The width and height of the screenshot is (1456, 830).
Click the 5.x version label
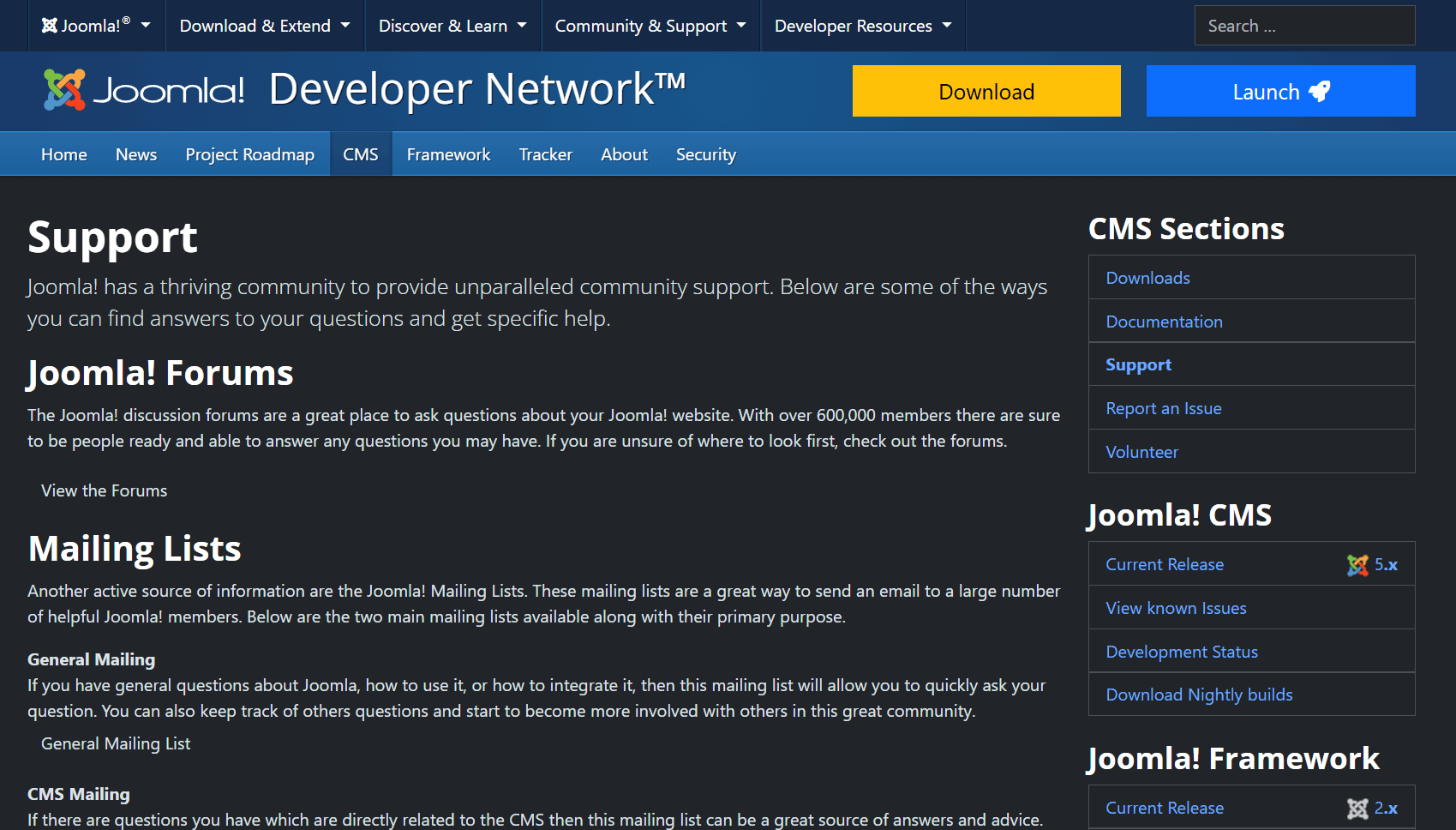pyautogui.click(x=1386, y=565)
